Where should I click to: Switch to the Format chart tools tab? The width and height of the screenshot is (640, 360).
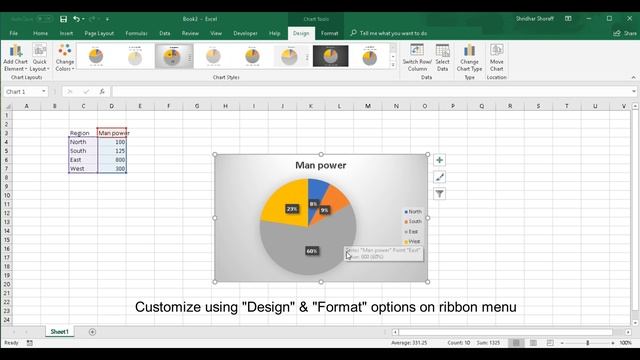click(x=329, y=33)
